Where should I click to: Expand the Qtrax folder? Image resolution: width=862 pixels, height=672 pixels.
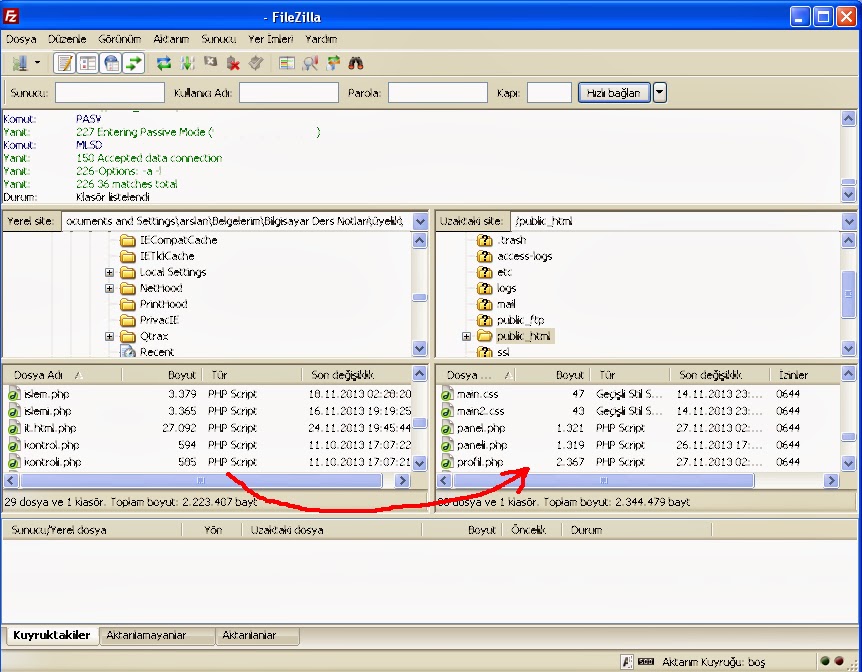tap(109, 336)
